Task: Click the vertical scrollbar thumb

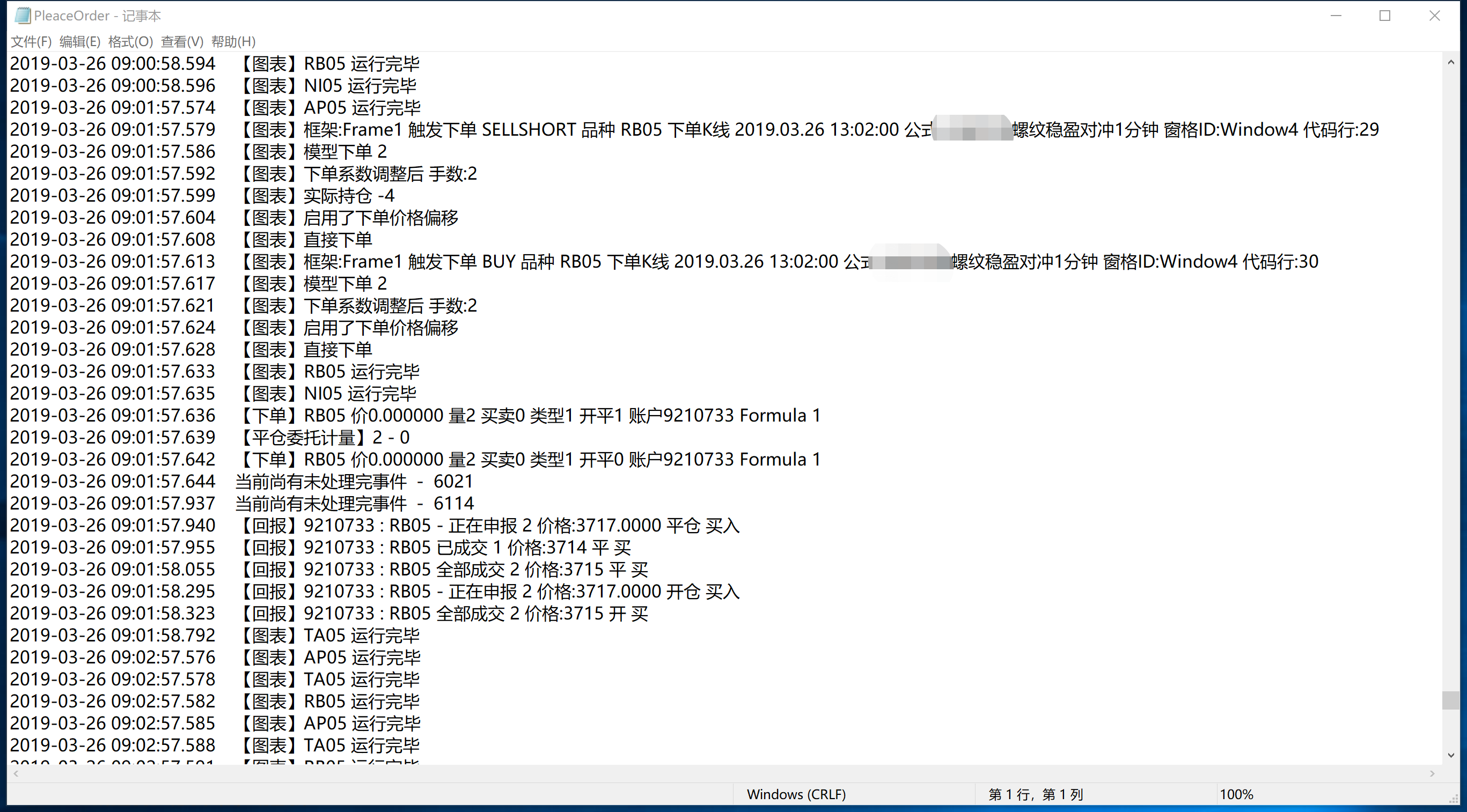Action: tap(1450, 700)
